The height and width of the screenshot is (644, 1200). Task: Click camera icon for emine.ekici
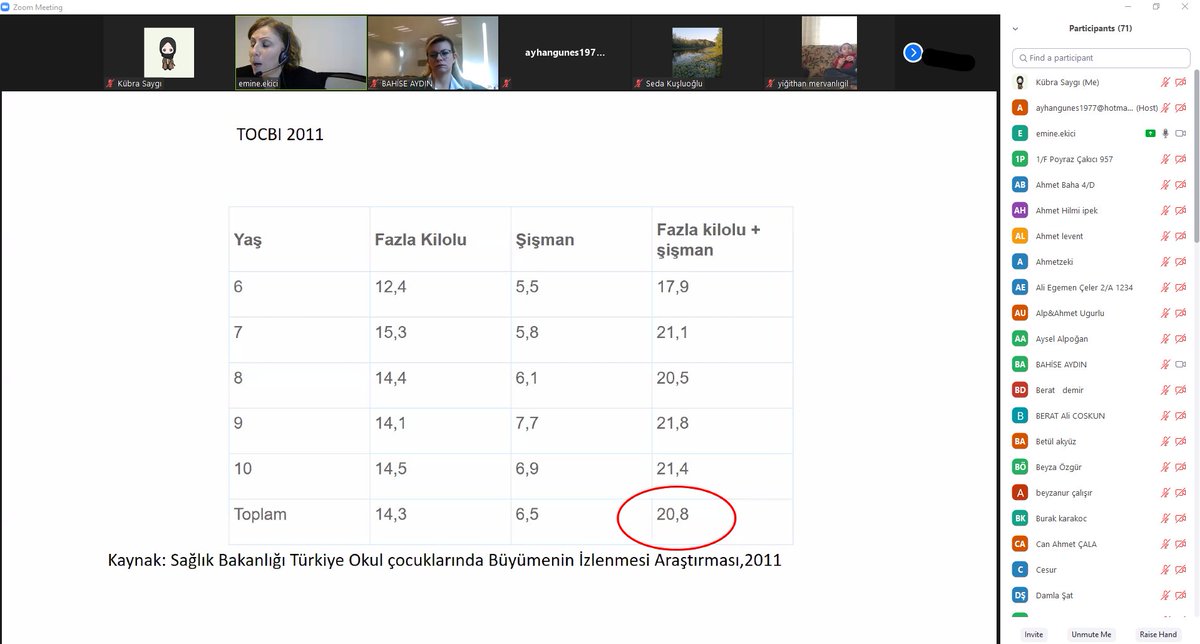[1181, 133]
